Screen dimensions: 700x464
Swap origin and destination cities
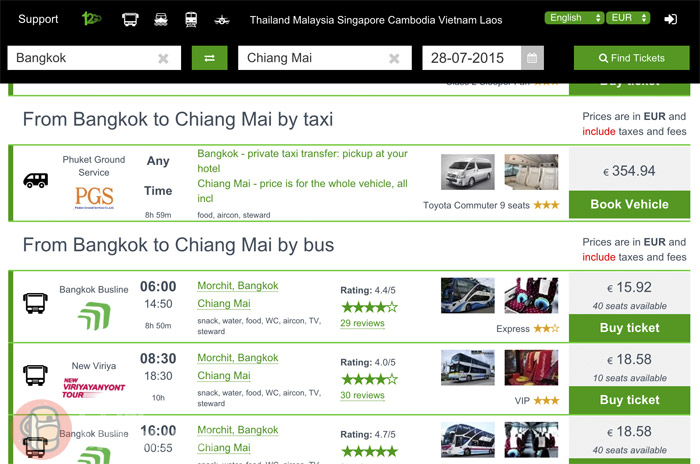point(209,58)
